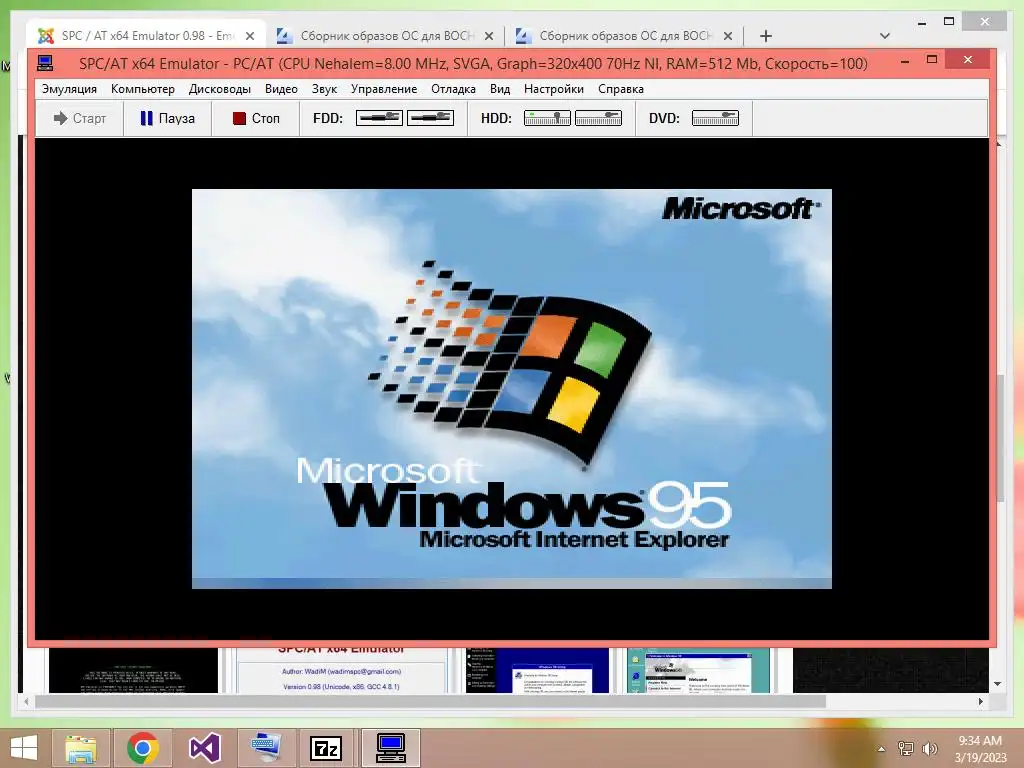Pause emulation with the Пауза button
The width and height of the screenshot is (1024, 768).
click(x=167, y=118)
